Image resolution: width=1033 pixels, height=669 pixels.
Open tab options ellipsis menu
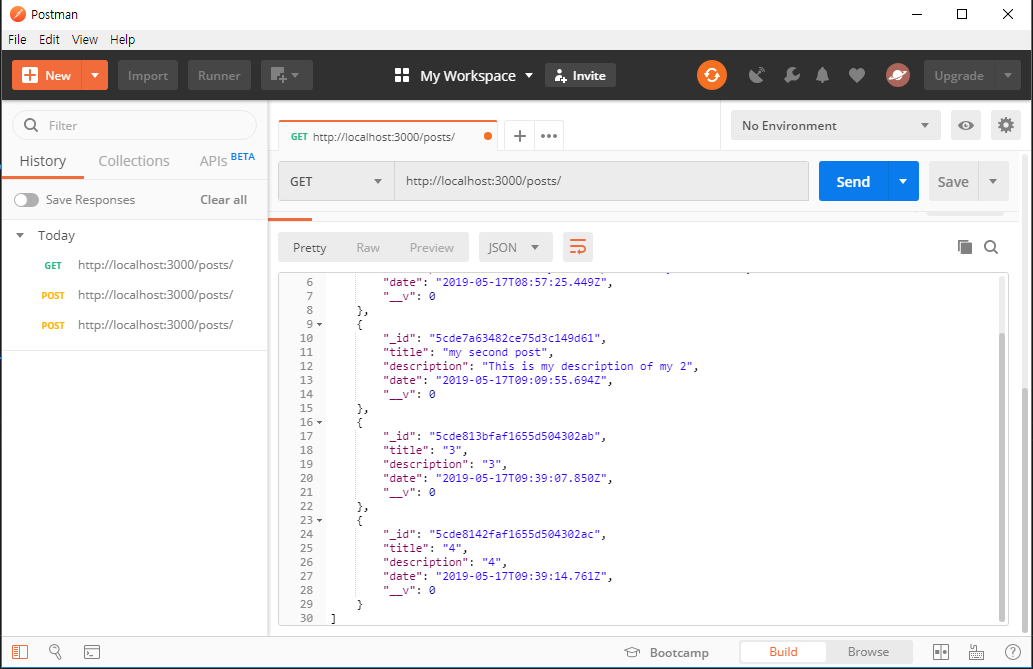click(549, 136)
